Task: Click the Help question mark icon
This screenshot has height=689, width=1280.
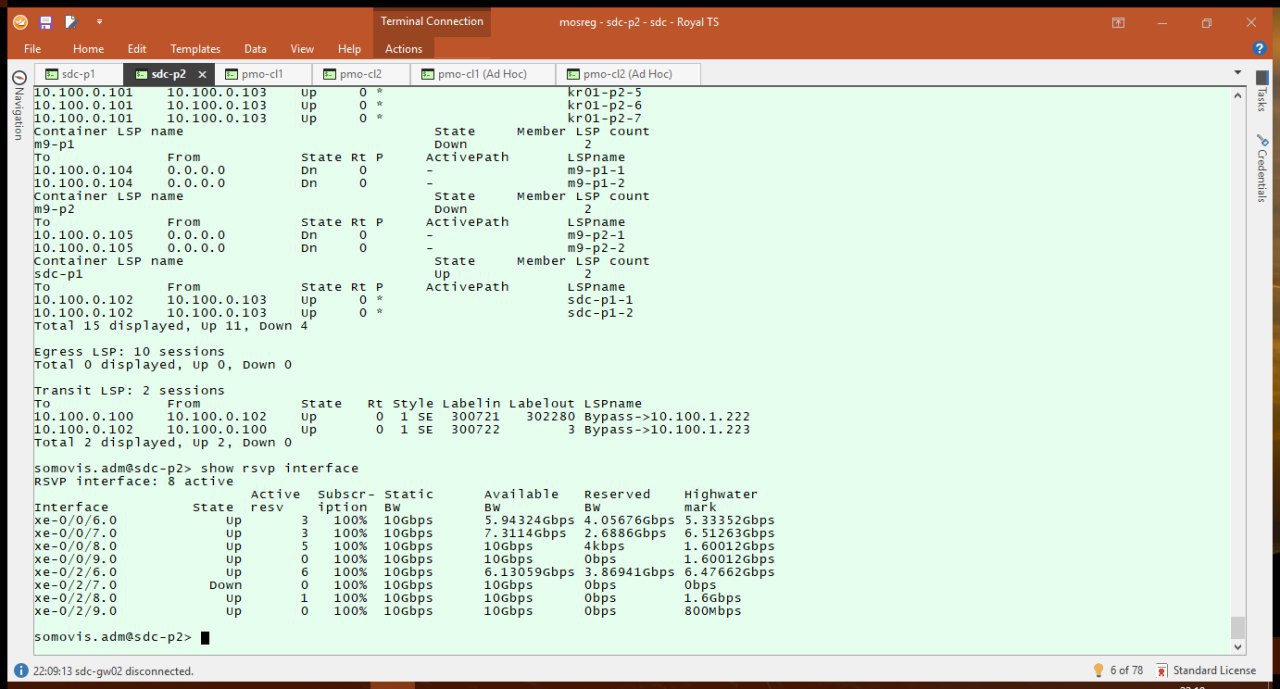Action: click(1260, 48)
